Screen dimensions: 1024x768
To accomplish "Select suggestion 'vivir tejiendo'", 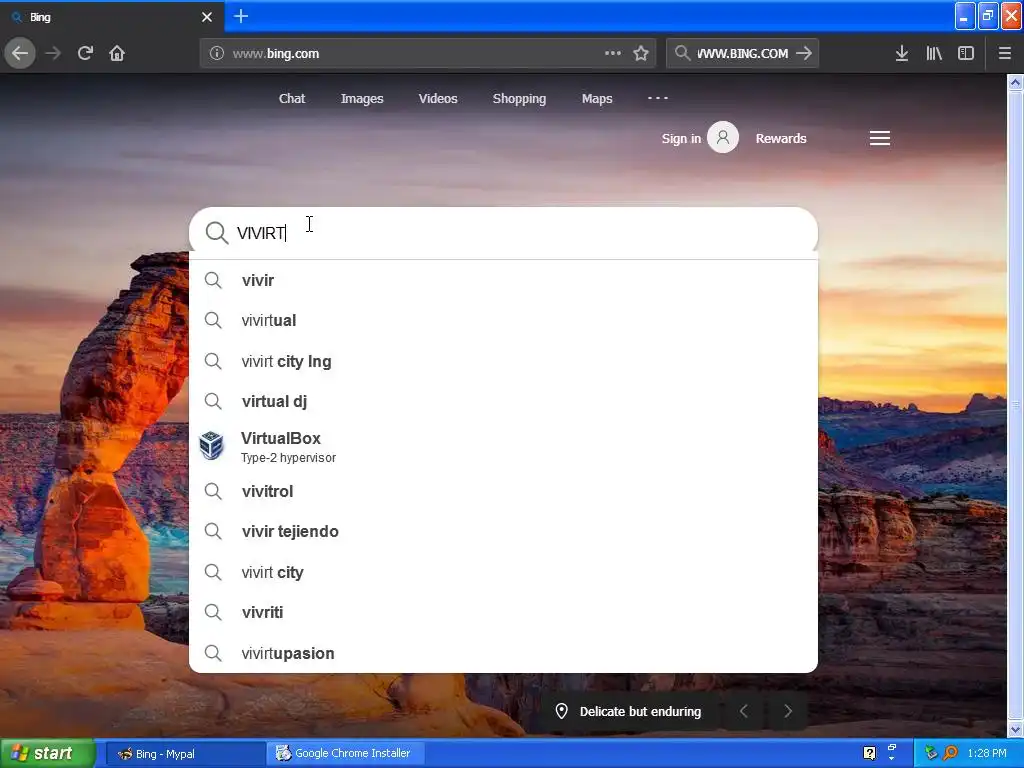I will click(503, 532).
